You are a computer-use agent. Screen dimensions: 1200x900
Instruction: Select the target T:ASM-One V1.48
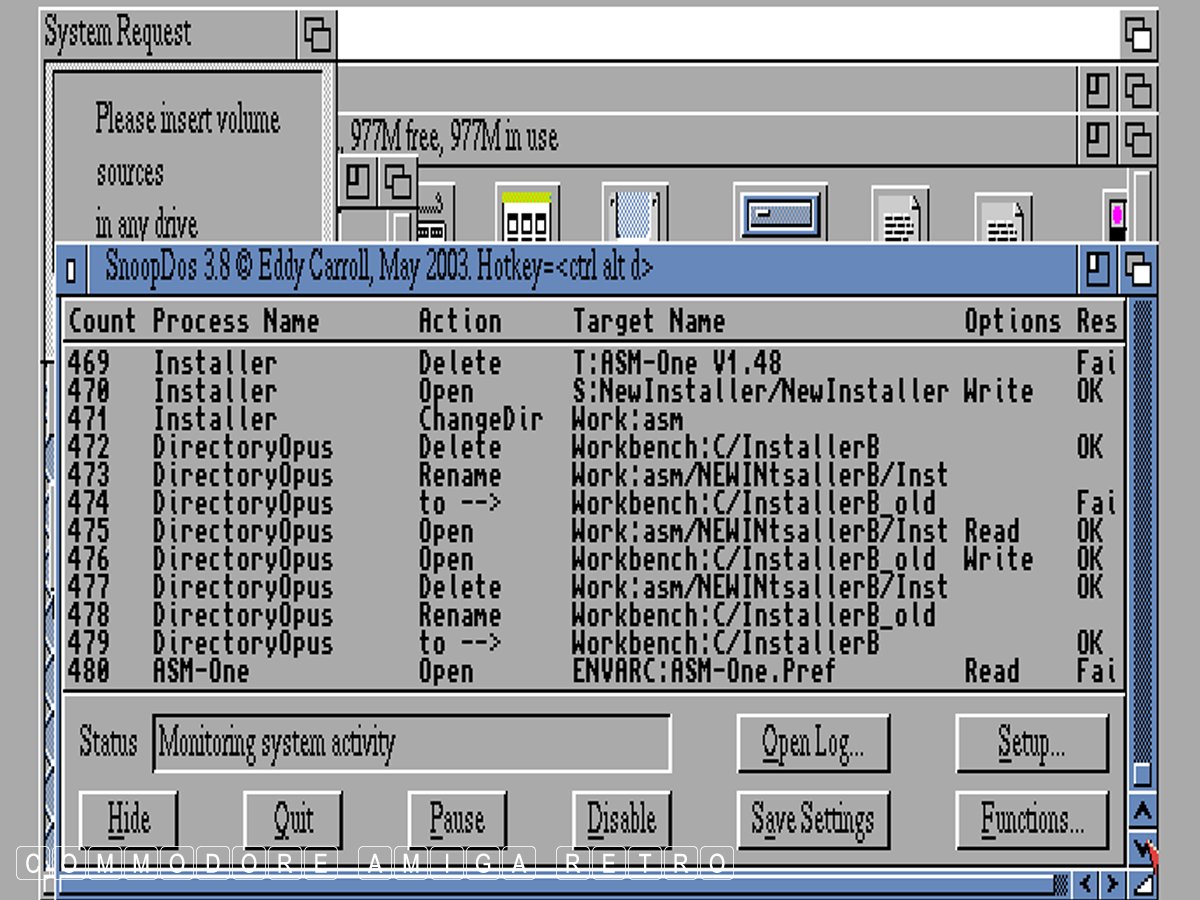click(677, 363)
